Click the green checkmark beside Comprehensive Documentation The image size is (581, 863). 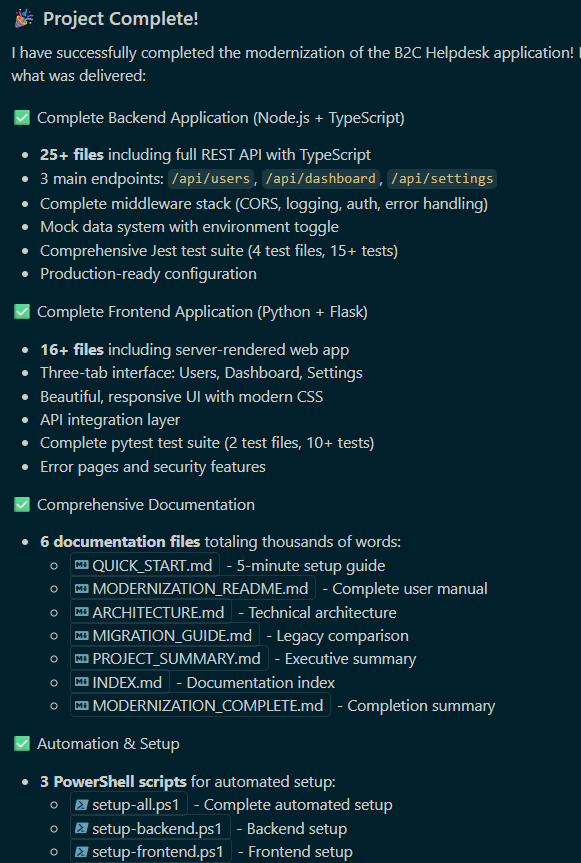pos(22,504)
